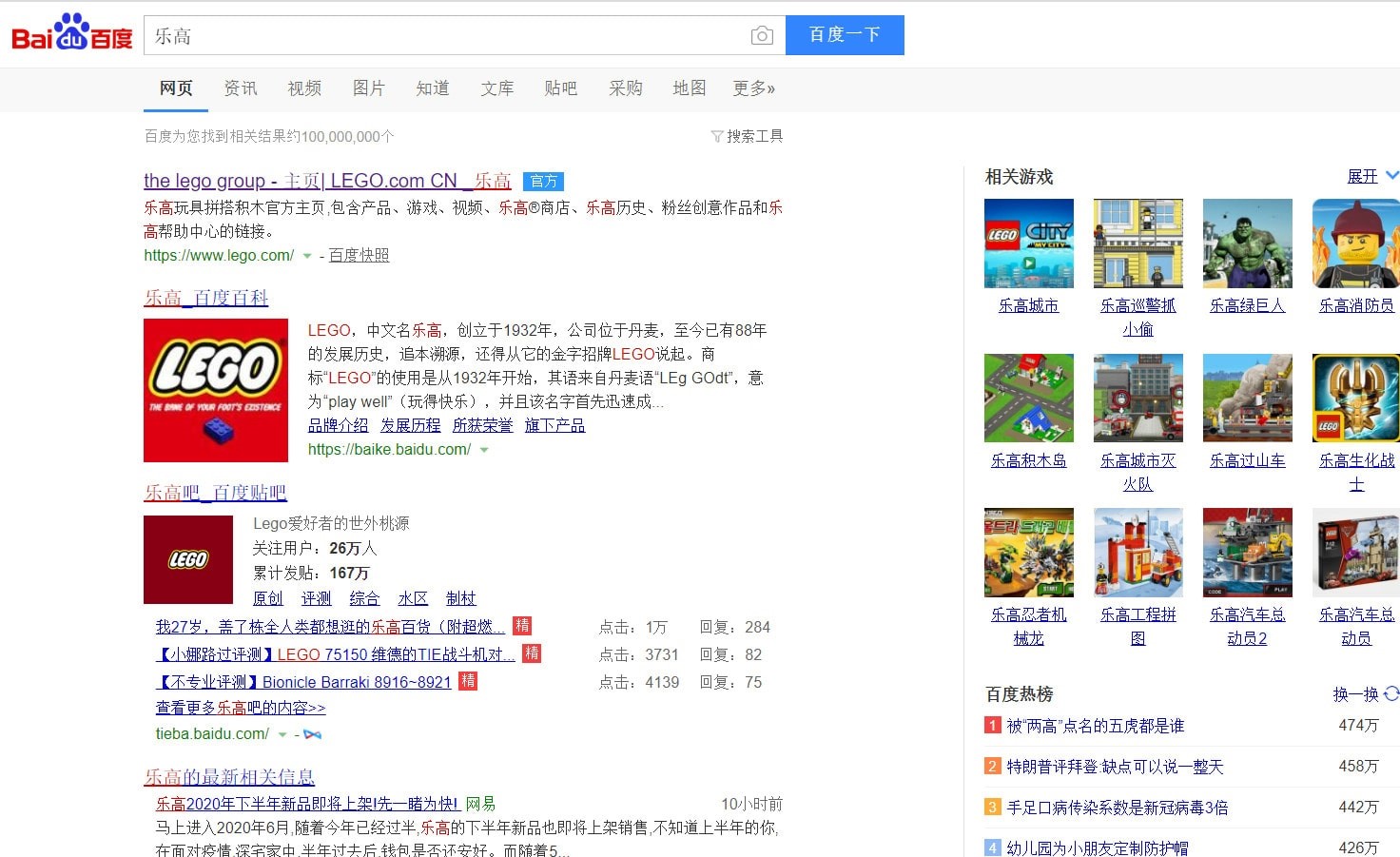Open the 搜索工具 filter
This screenshot has width=1400, height=857.
coord(748,136)
